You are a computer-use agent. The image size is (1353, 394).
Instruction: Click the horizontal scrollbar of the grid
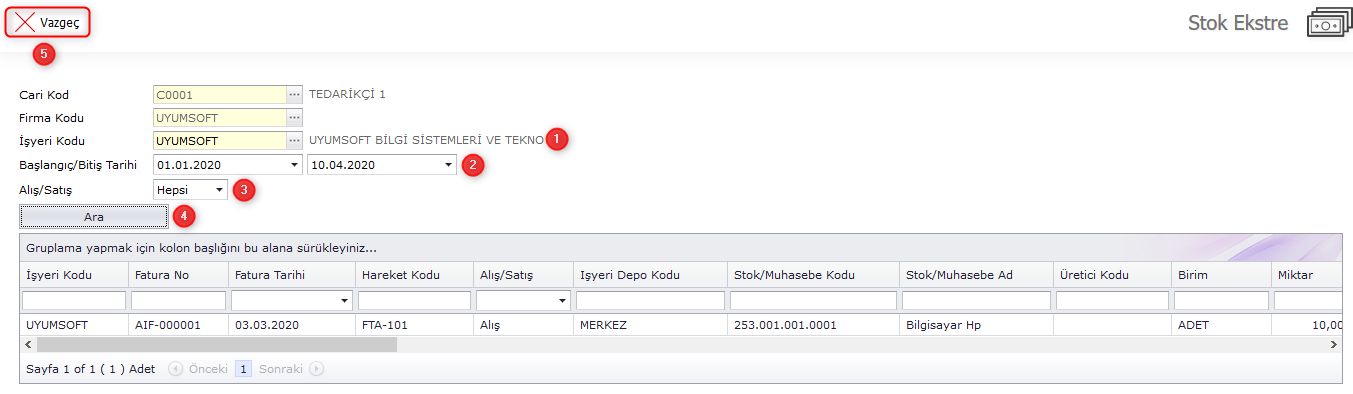pyautogui.click(x=216, y=344)
